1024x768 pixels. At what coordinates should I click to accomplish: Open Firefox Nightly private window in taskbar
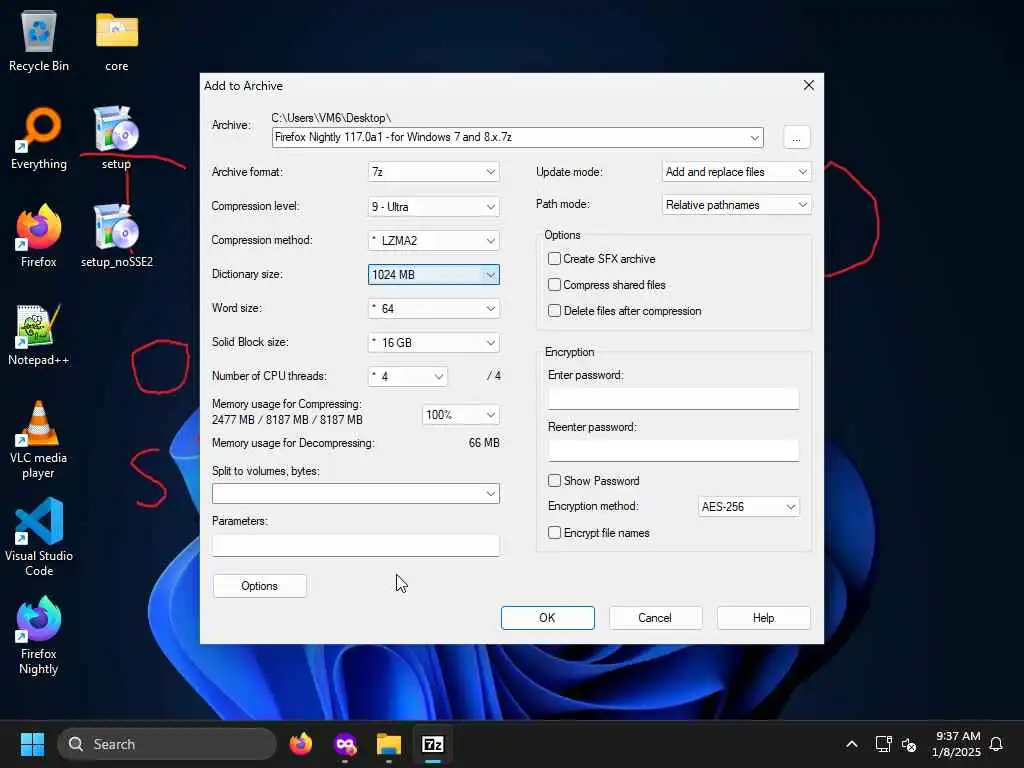345,744
